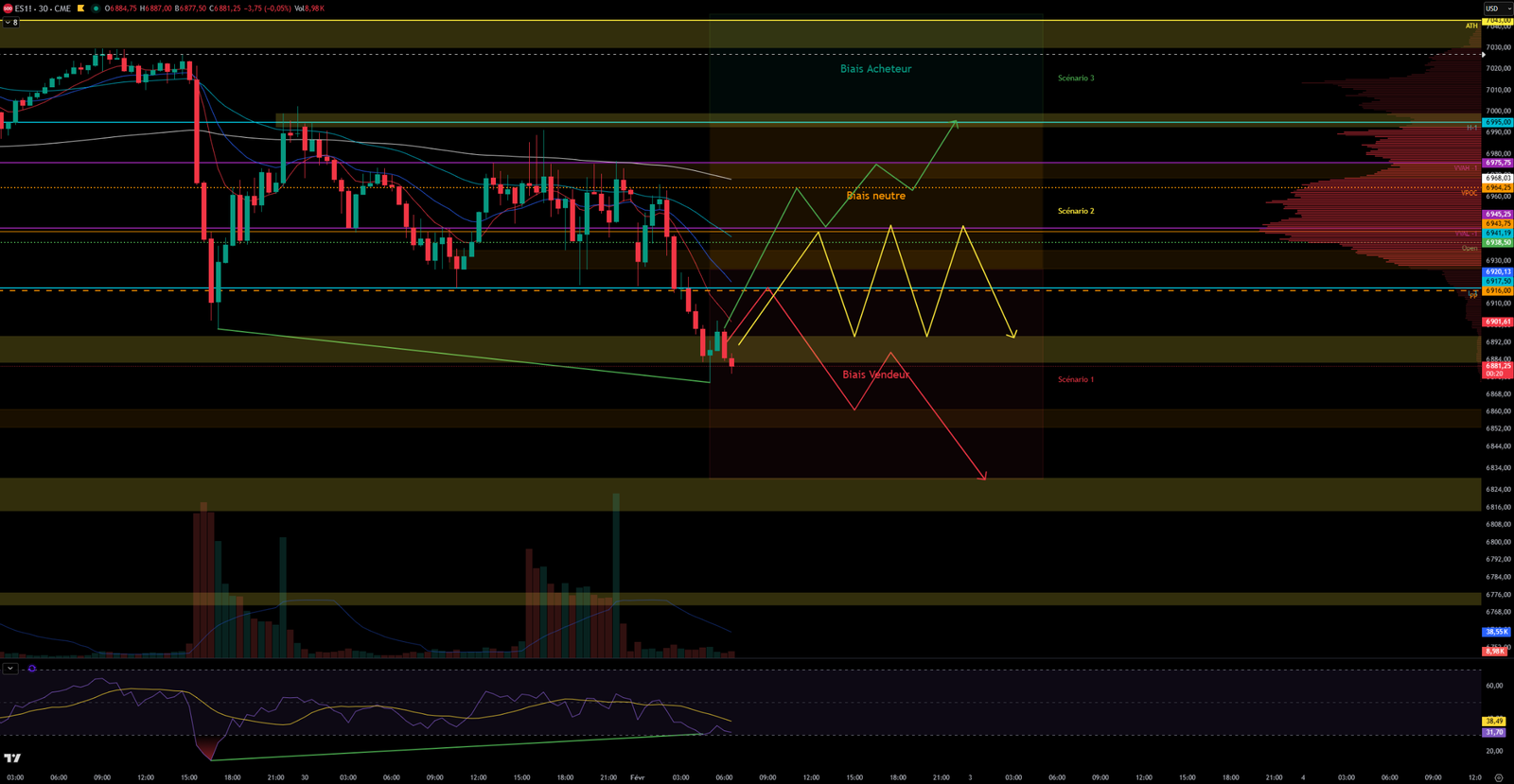Click the red arrowhead ending Scénario 1

983,477
